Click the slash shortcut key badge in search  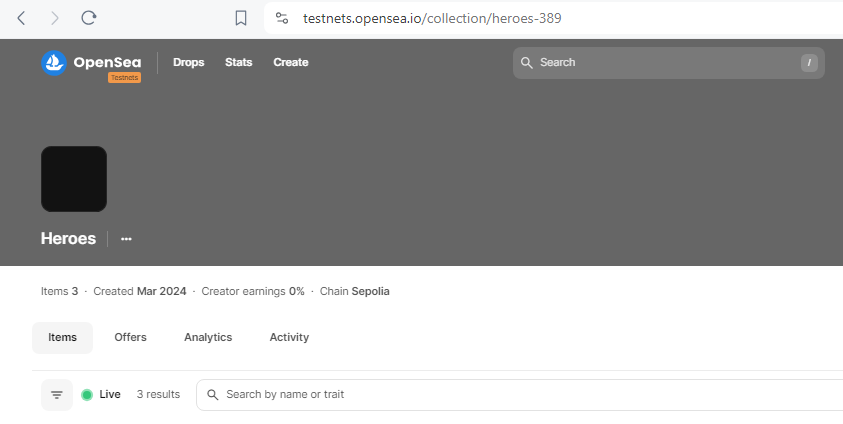(x=809, y=63)
